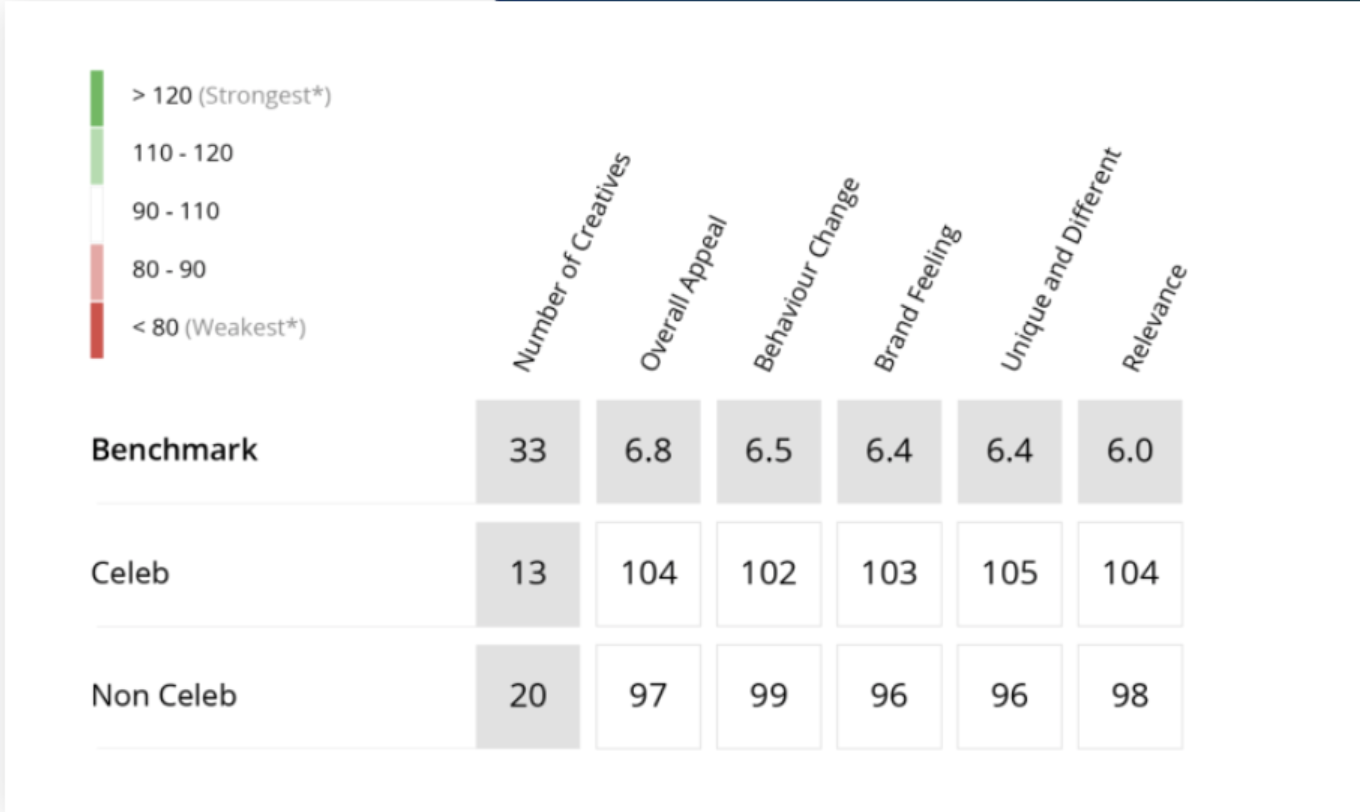Click the dark green Strongest legend swatch
Viewport: 1360px width, 812px height.
point(97,98)
